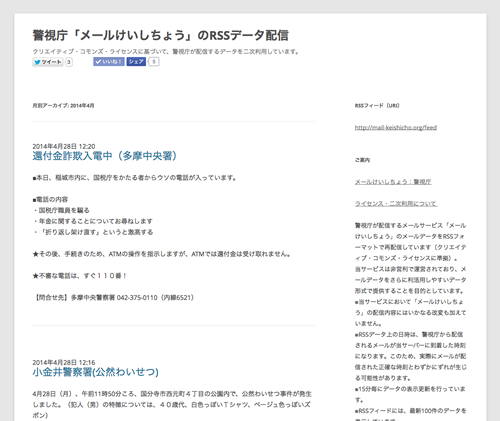Click the line ★不審な電話は、すぐ１１０番！
The width and height of the screenshot is (500, 421).
pos(79,276)
